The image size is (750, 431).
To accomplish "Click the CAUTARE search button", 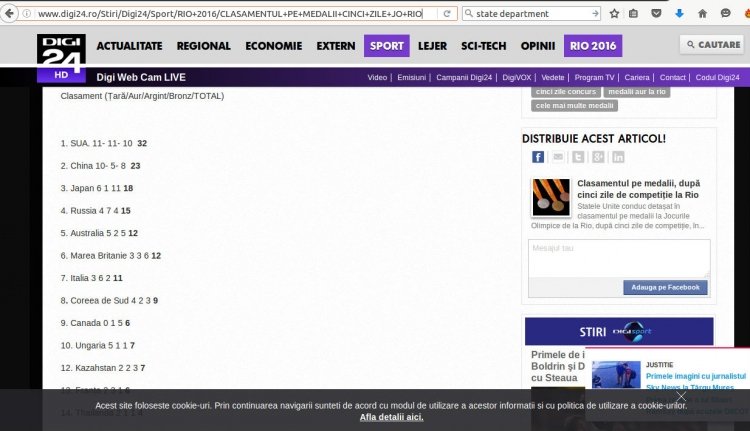I will click(712, 44).
